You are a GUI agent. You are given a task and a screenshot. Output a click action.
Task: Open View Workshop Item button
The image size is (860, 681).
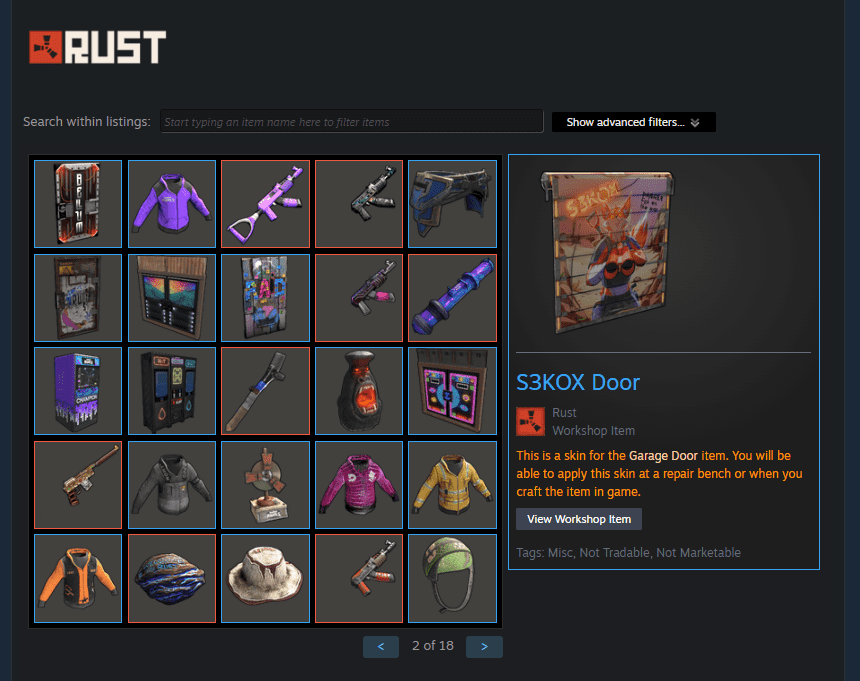(579, 519)
